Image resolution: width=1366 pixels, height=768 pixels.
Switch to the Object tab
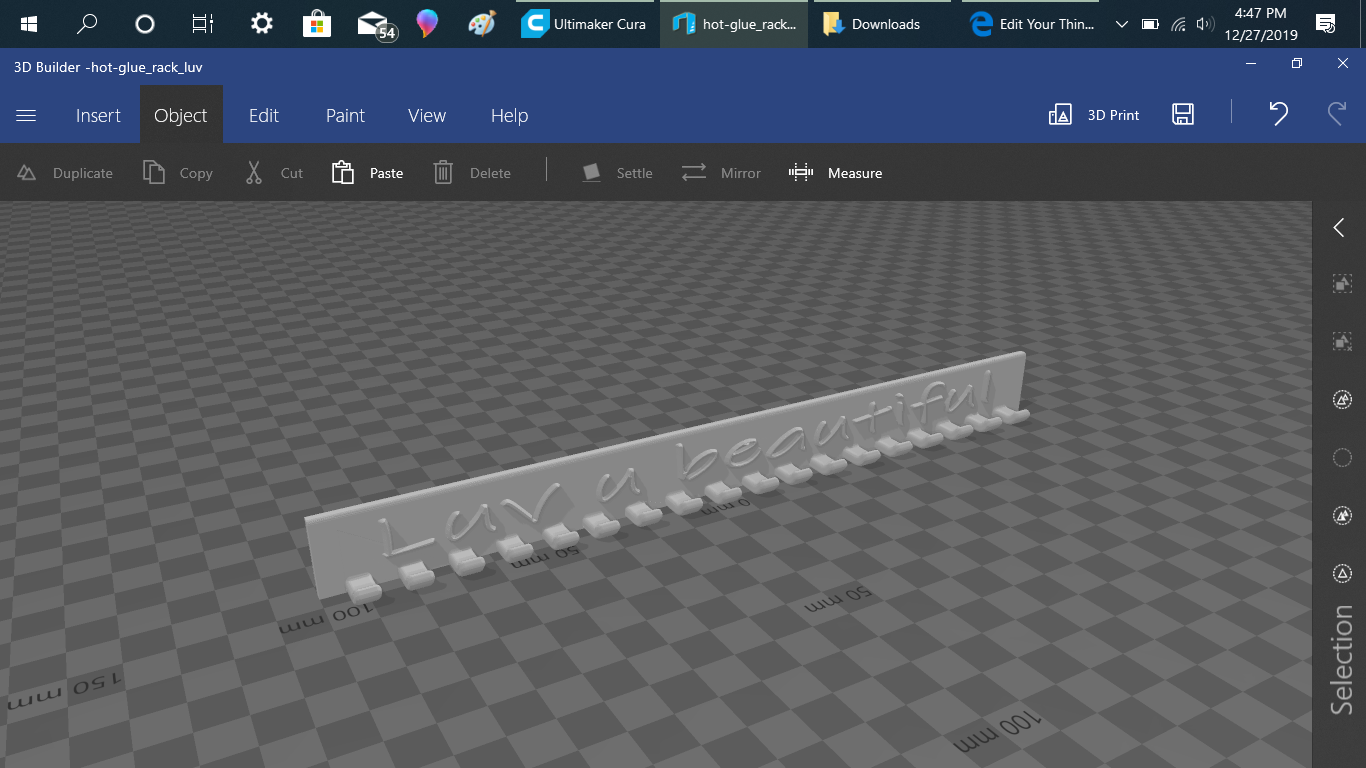tap(181, 115)
